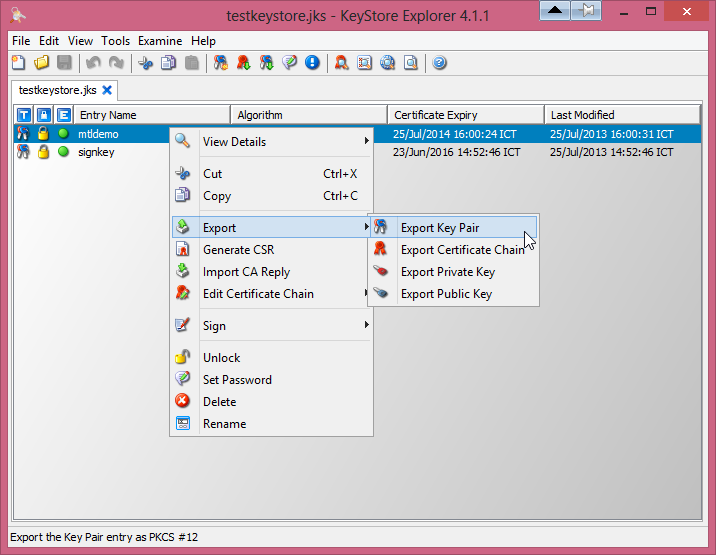Sort by Algorithm column header
The height and width of the screenshot is (555, 716).
pos(309,115)
